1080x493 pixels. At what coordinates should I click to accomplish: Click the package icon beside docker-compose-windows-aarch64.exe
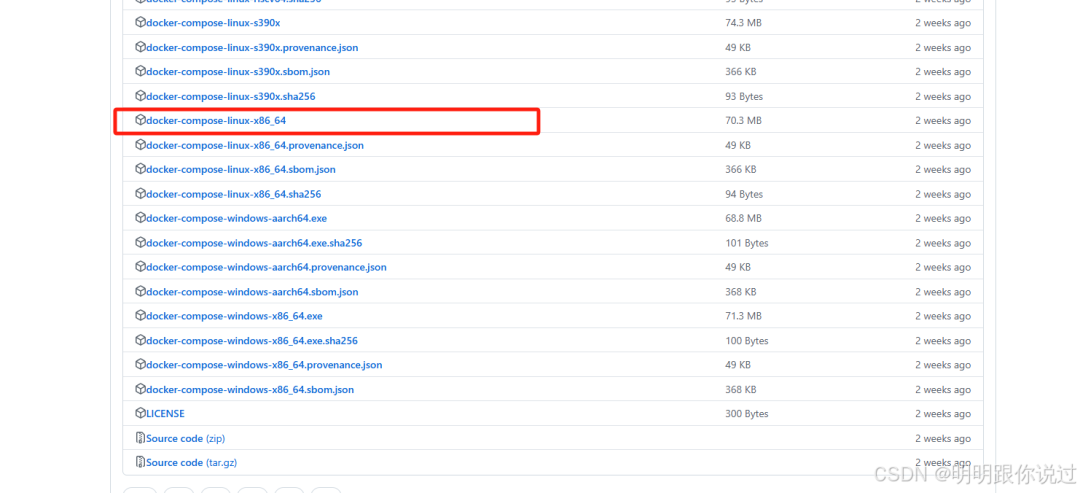(x=141, y=218)
